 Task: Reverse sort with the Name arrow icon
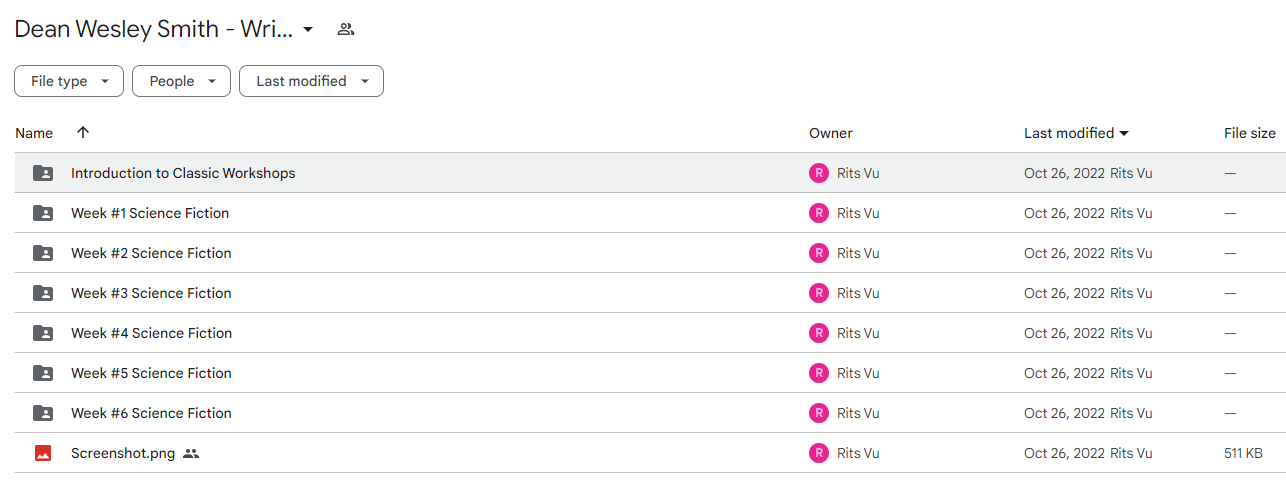coord(83,132)
